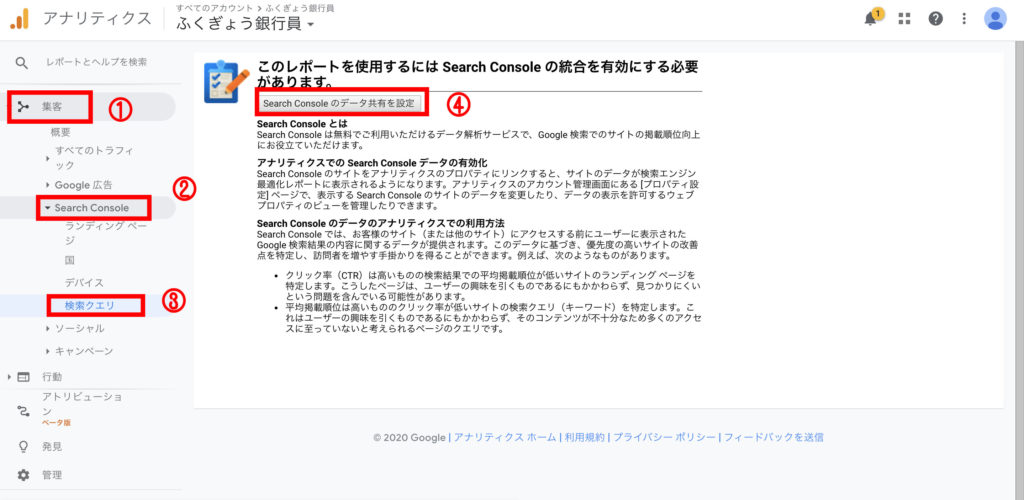Open the 発見 menu item
Viewport: 1024px width, 500px height.
tap(52, 447)
